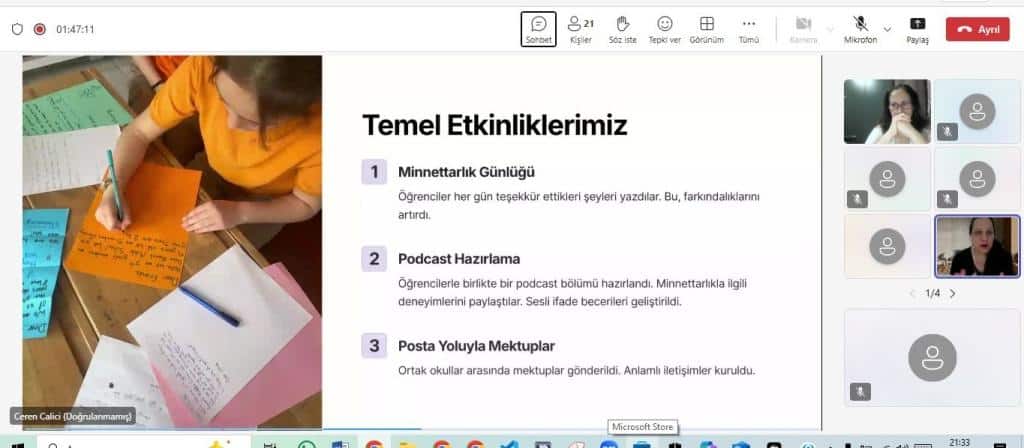Open the Sohbet chat panel
The image size is (1024, 448).
(x=538, y=28)
